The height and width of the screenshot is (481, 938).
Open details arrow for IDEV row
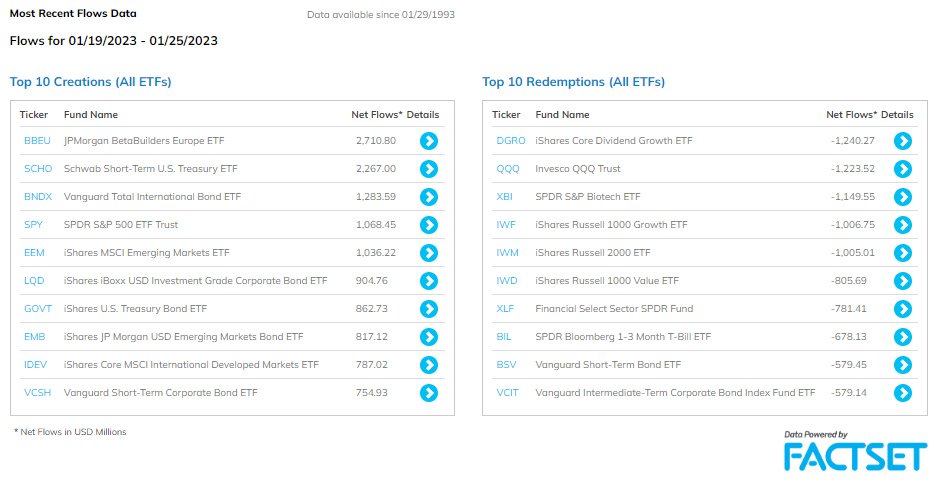point(429,365)
